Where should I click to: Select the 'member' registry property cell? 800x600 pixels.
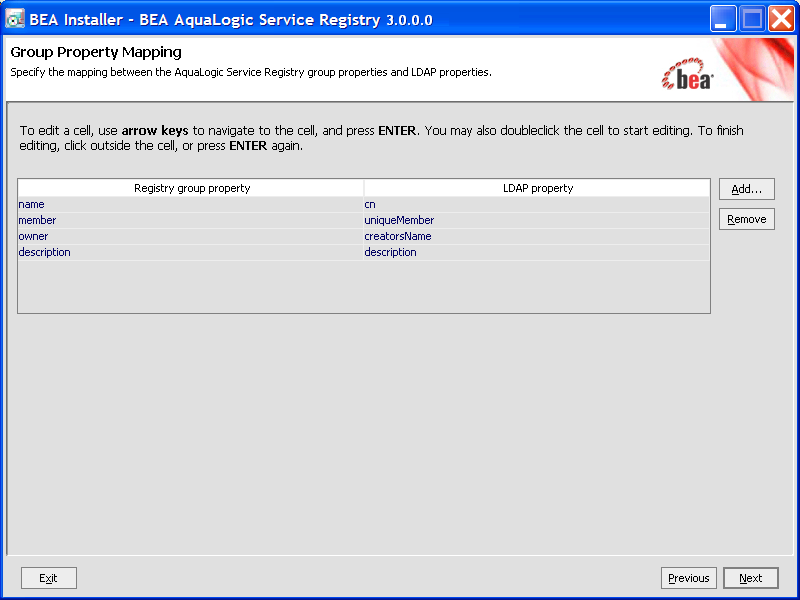coord(191,220)
